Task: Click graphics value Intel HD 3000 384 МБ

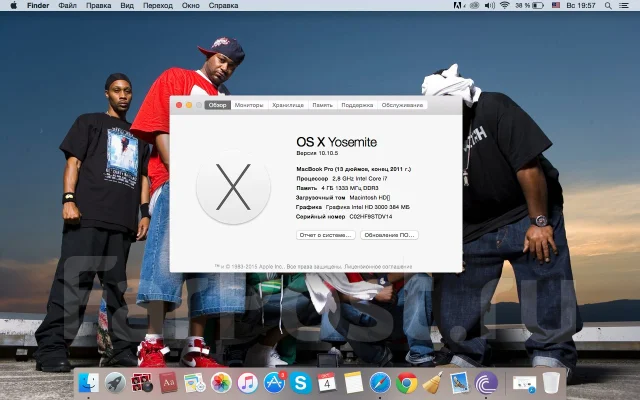Action: [x=367, y=207]
